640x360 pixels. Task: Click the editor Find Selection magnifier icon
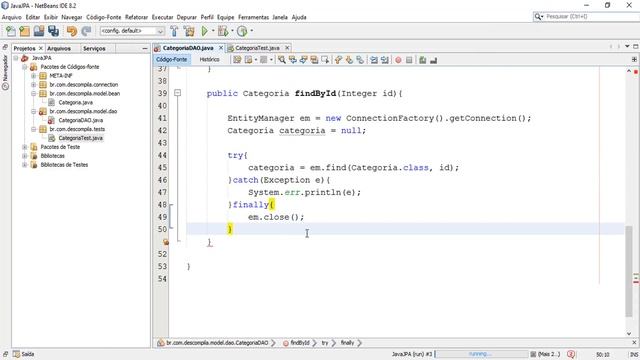[282, 60]
